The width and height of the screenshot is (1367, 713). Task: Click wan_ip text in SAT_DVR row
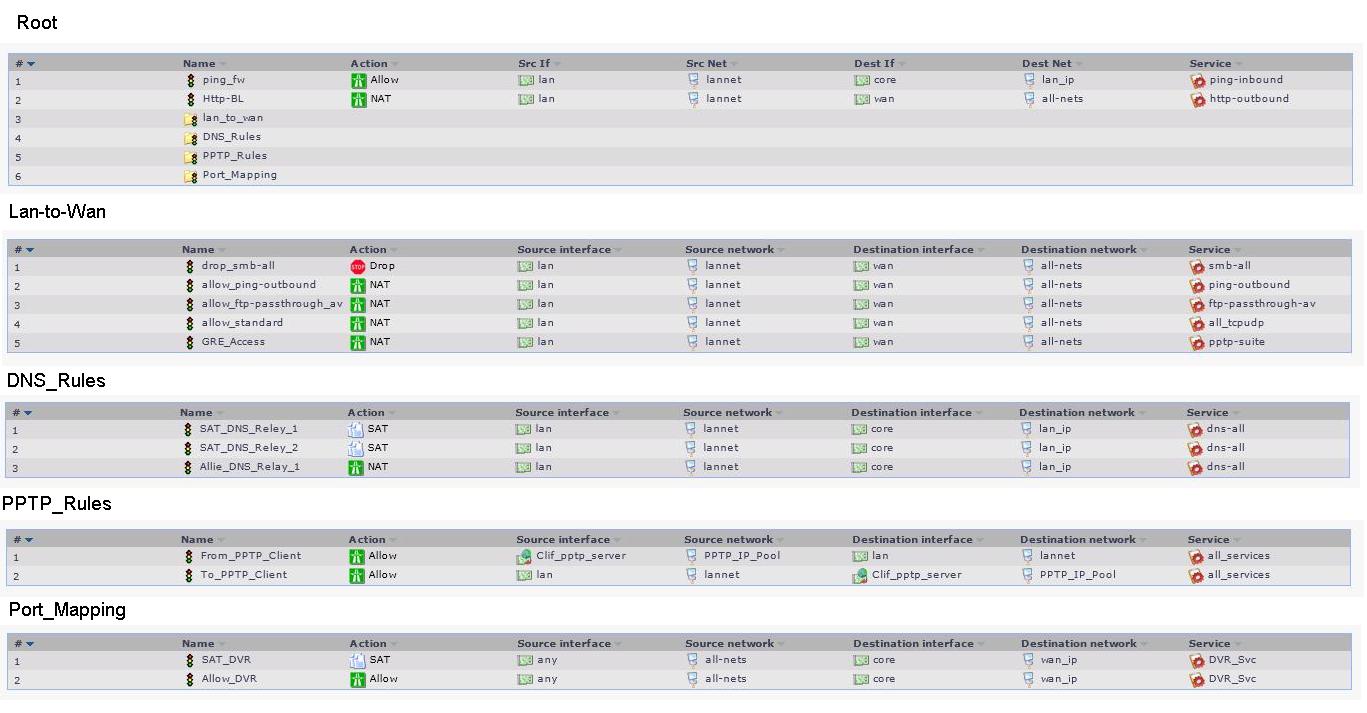coord(1059,660)
